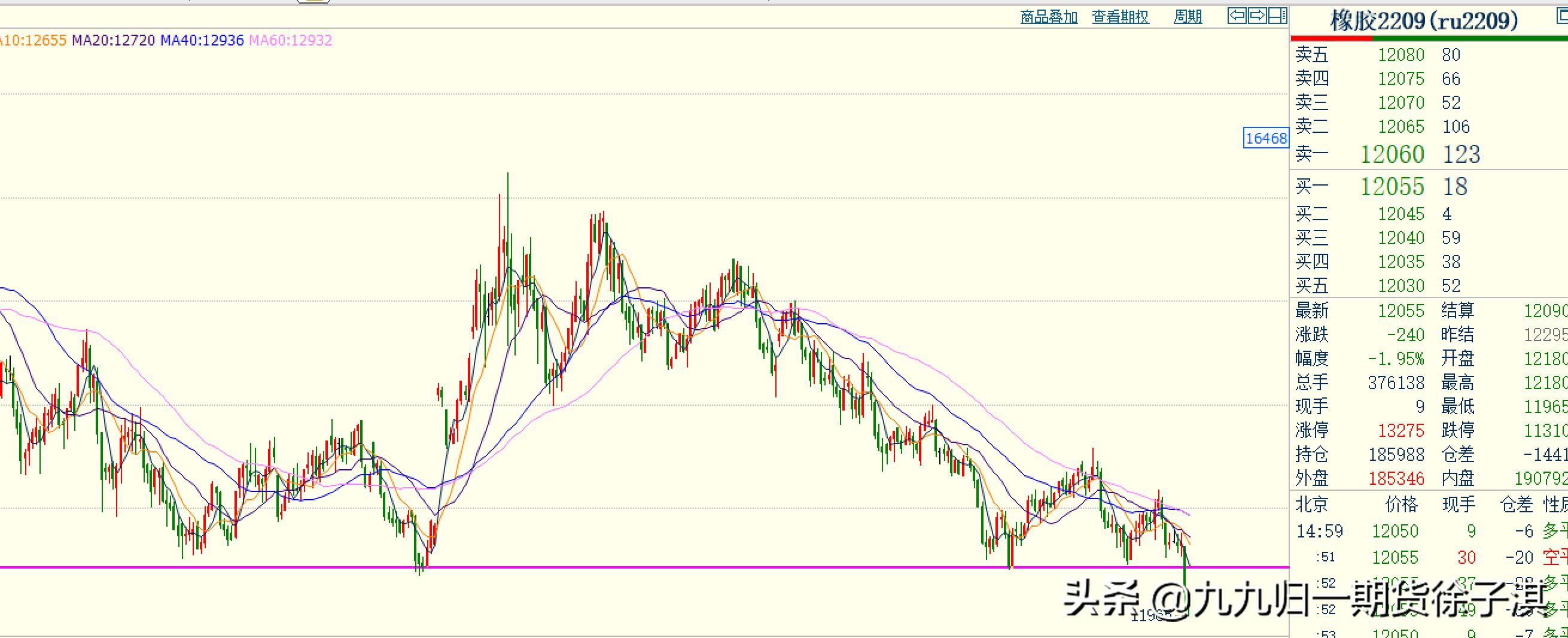The width and height of the screenshot is (1568, 638).
Task: Click the :51 trade volume 30
Action: [x=1466, y=558]
